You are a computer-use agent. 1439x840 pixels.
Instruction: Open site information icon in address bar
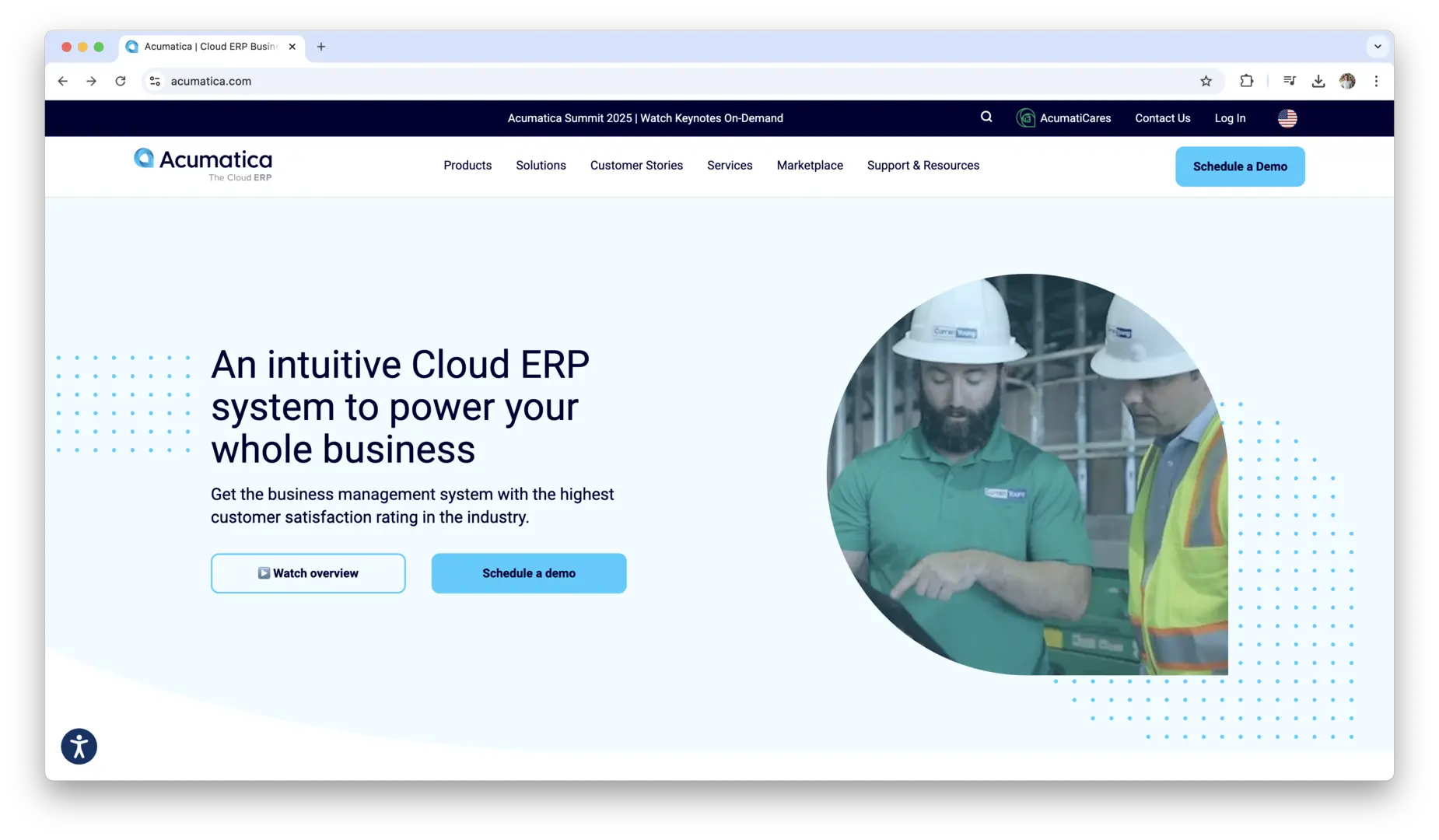coord(156,81)
